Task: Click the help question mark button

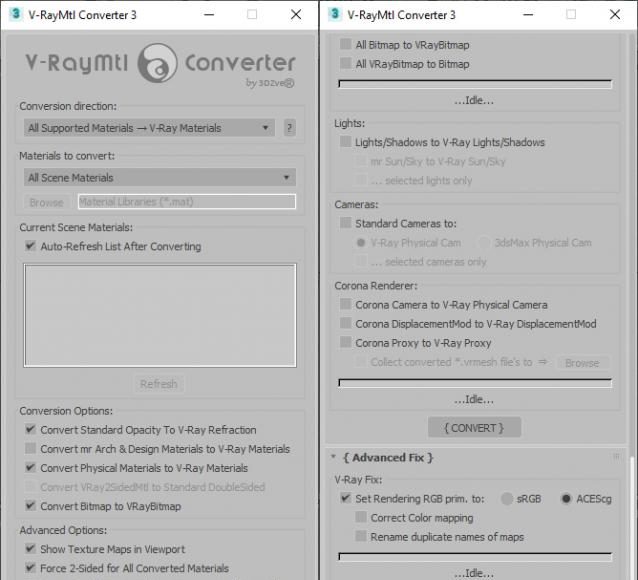Action: coord(289,128)
